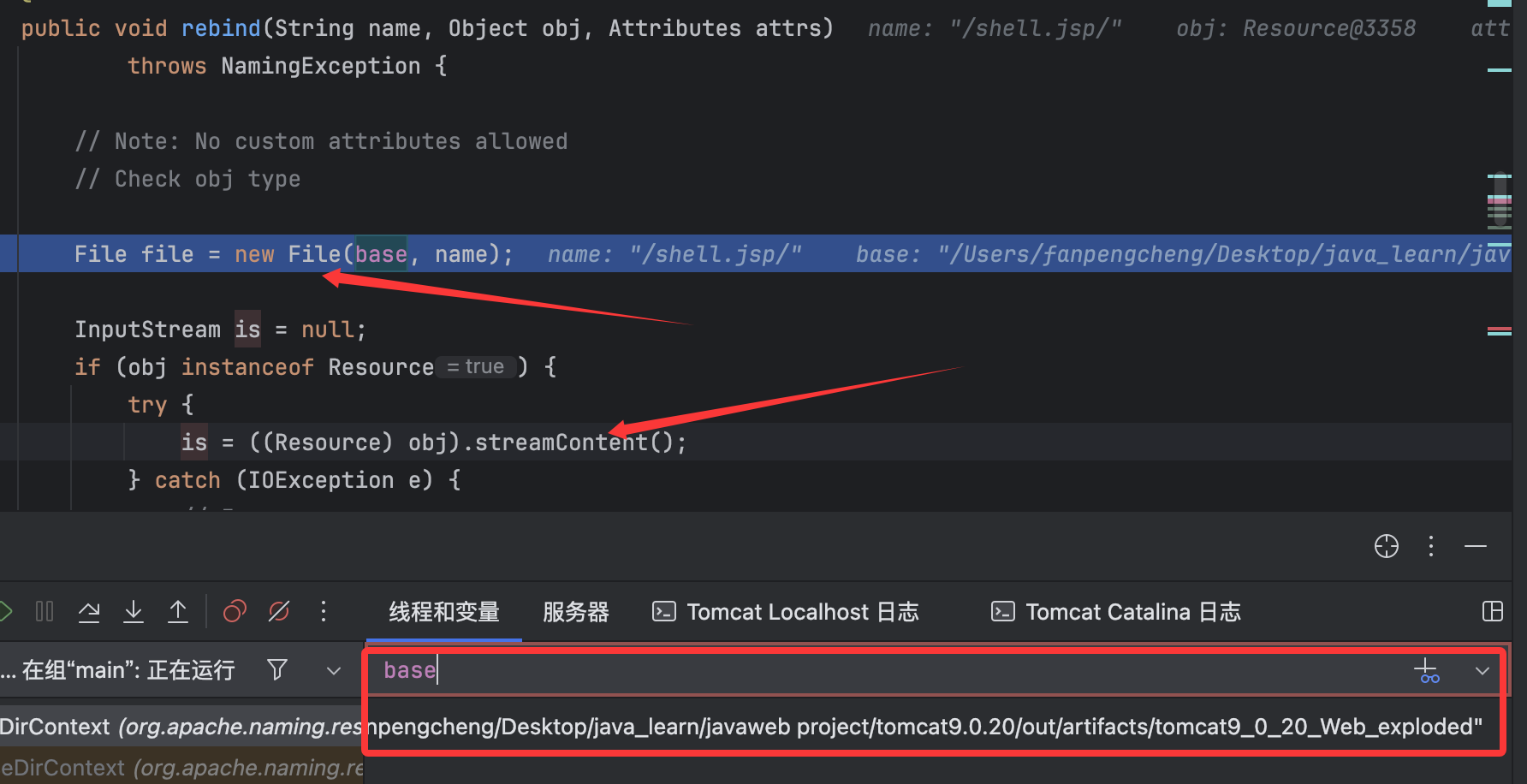
Task: Click the threads filter funnel icon
Action: pos(277,669)
